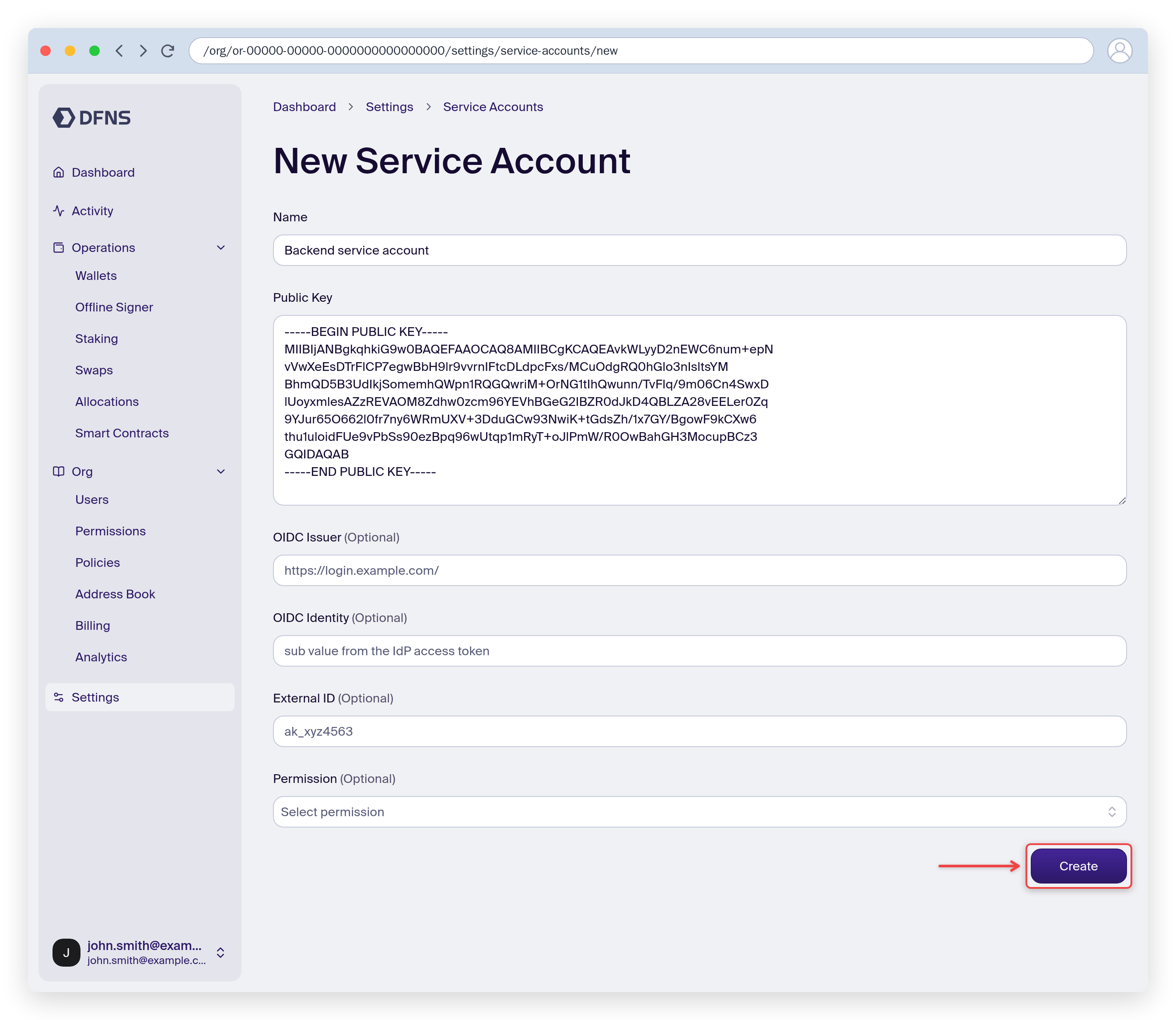The image size is (1176, 1020).
Task: Click inside the Public Key textarea
Action: pos(699,410)
